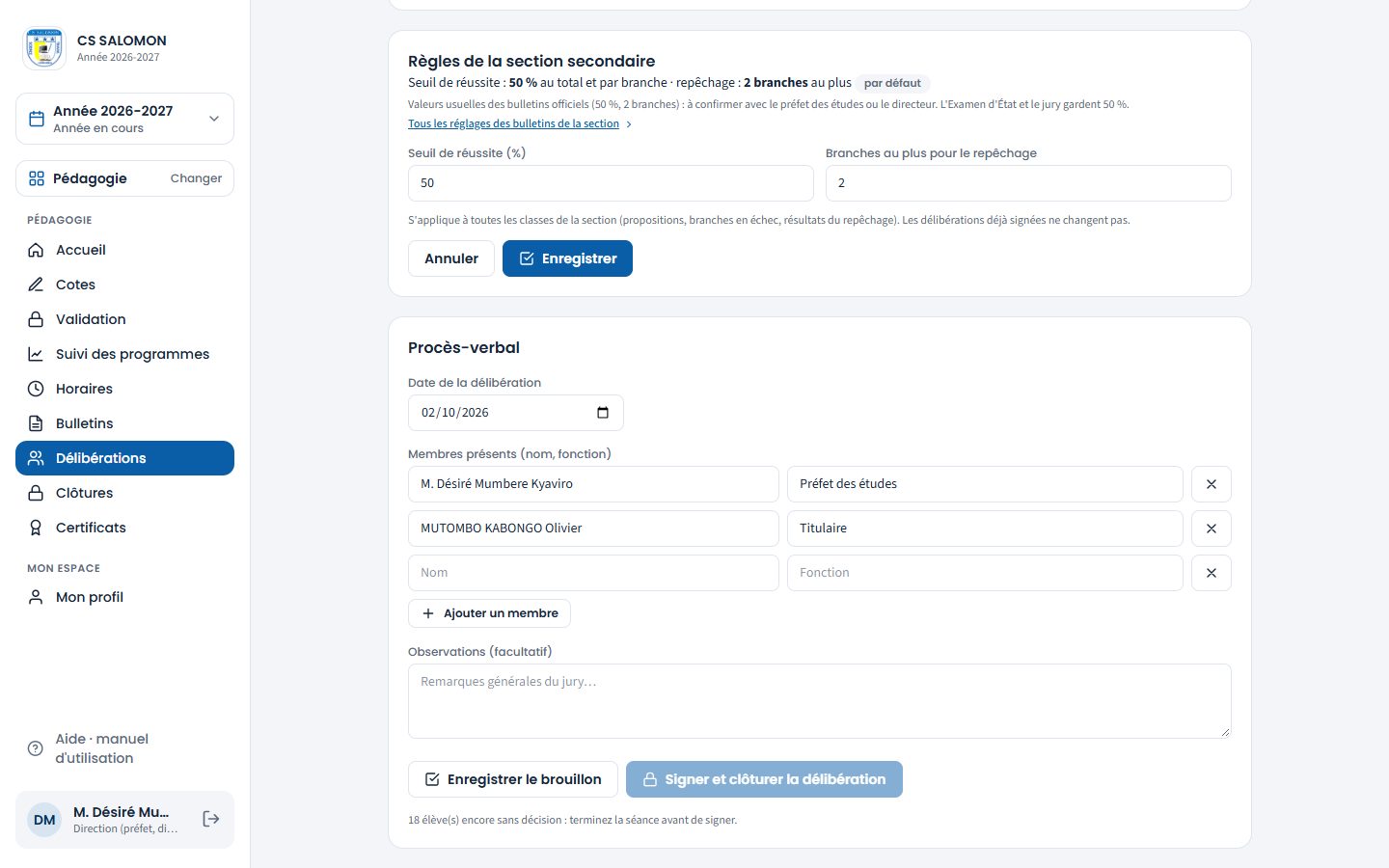Remove member MUTOMBO KABONGO Olivier

1212,529
